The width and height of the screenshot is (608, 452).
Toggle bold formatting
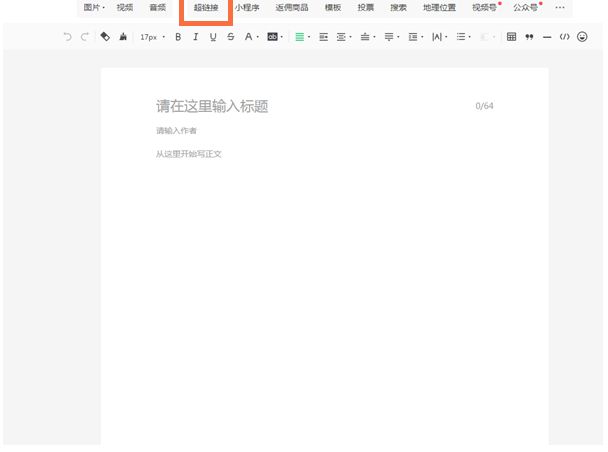178,37
